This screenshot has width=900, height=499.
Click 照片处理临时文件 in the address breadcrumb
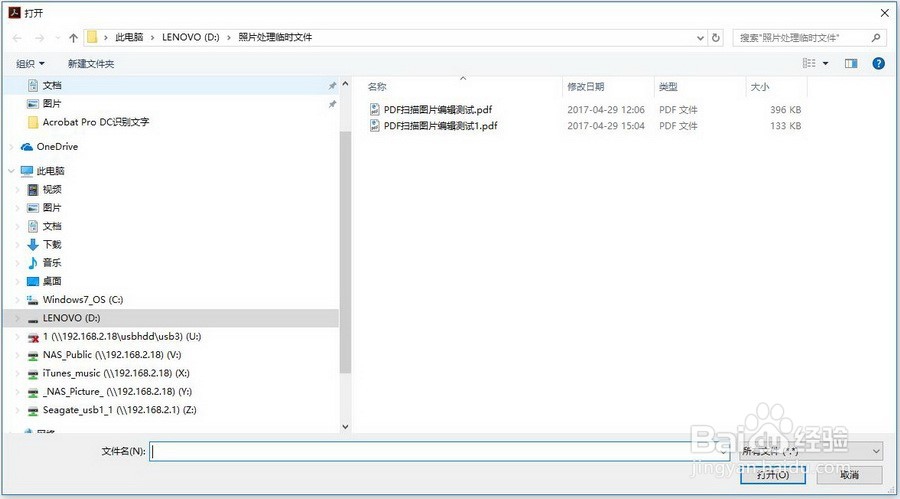[275, 37]
